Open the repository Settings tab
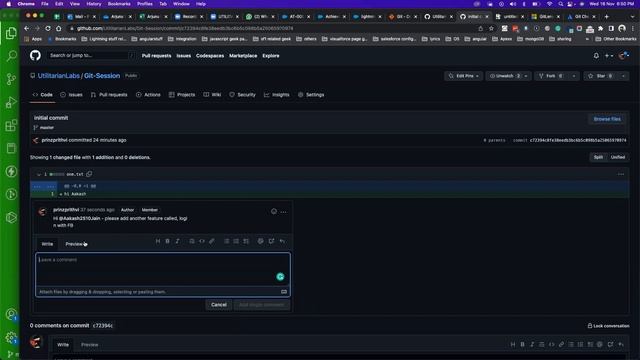 tap(311, 95)
